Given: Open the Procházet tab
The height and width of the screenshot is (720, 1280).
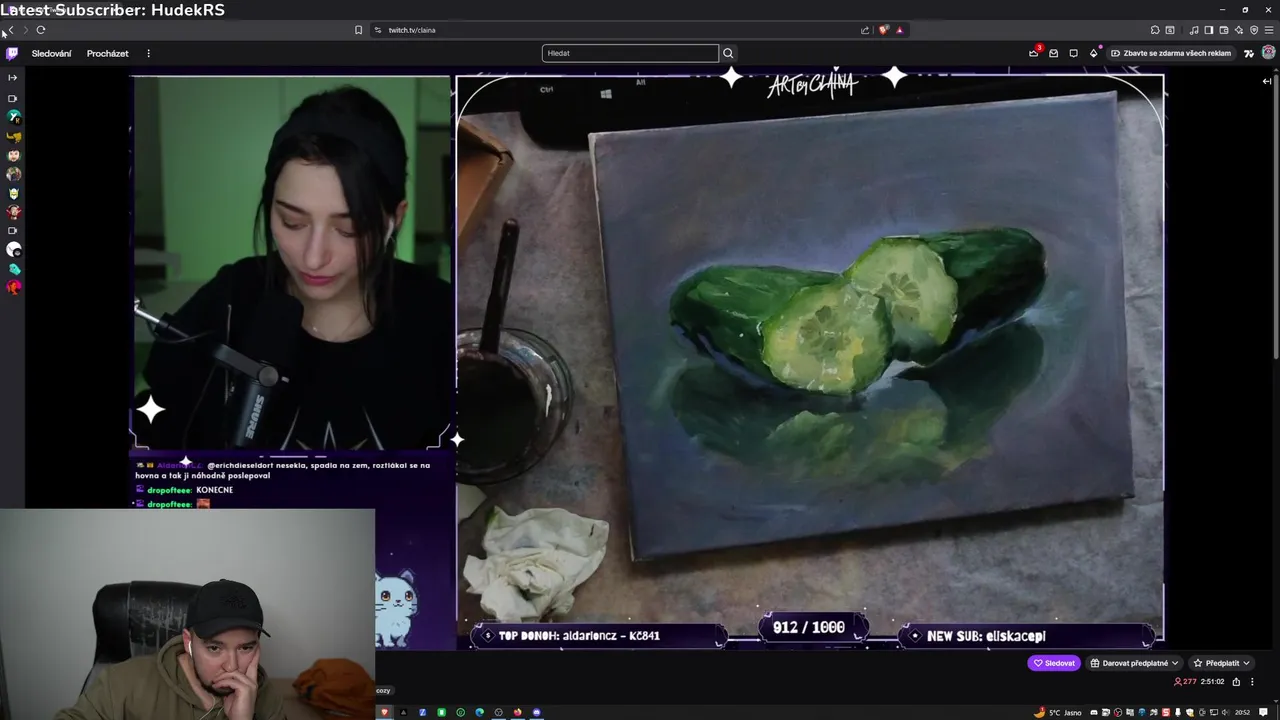Looking at the screenshot, I should [x=107, y=53].
